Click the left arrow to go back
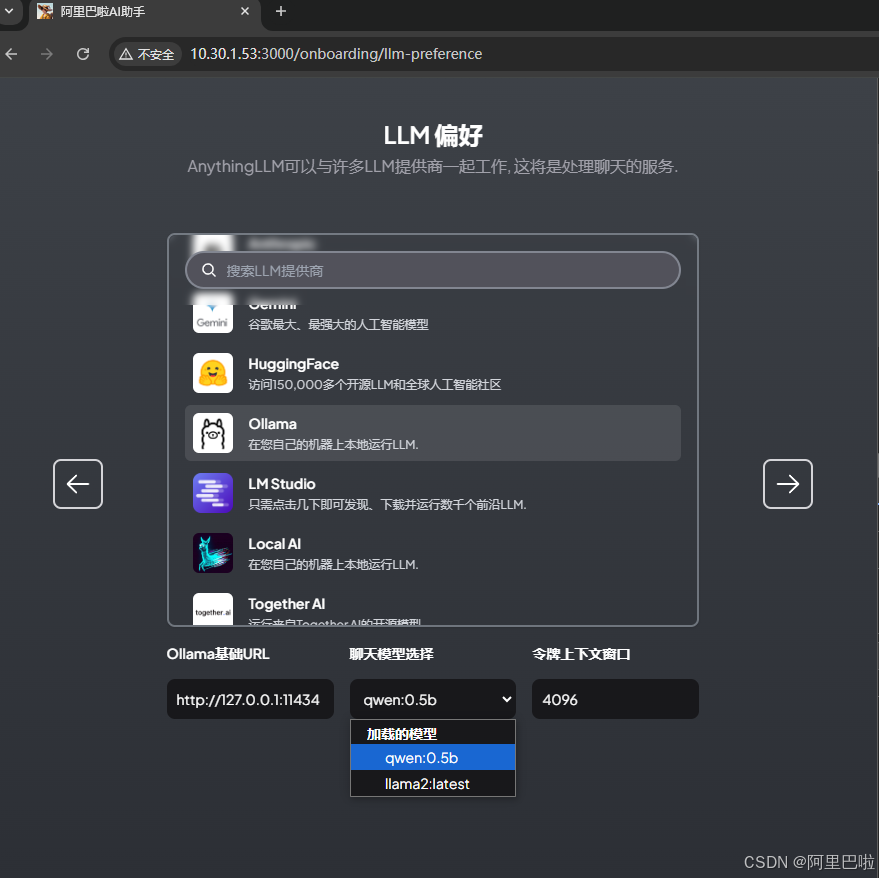879x878 pixels. (77, 484)
